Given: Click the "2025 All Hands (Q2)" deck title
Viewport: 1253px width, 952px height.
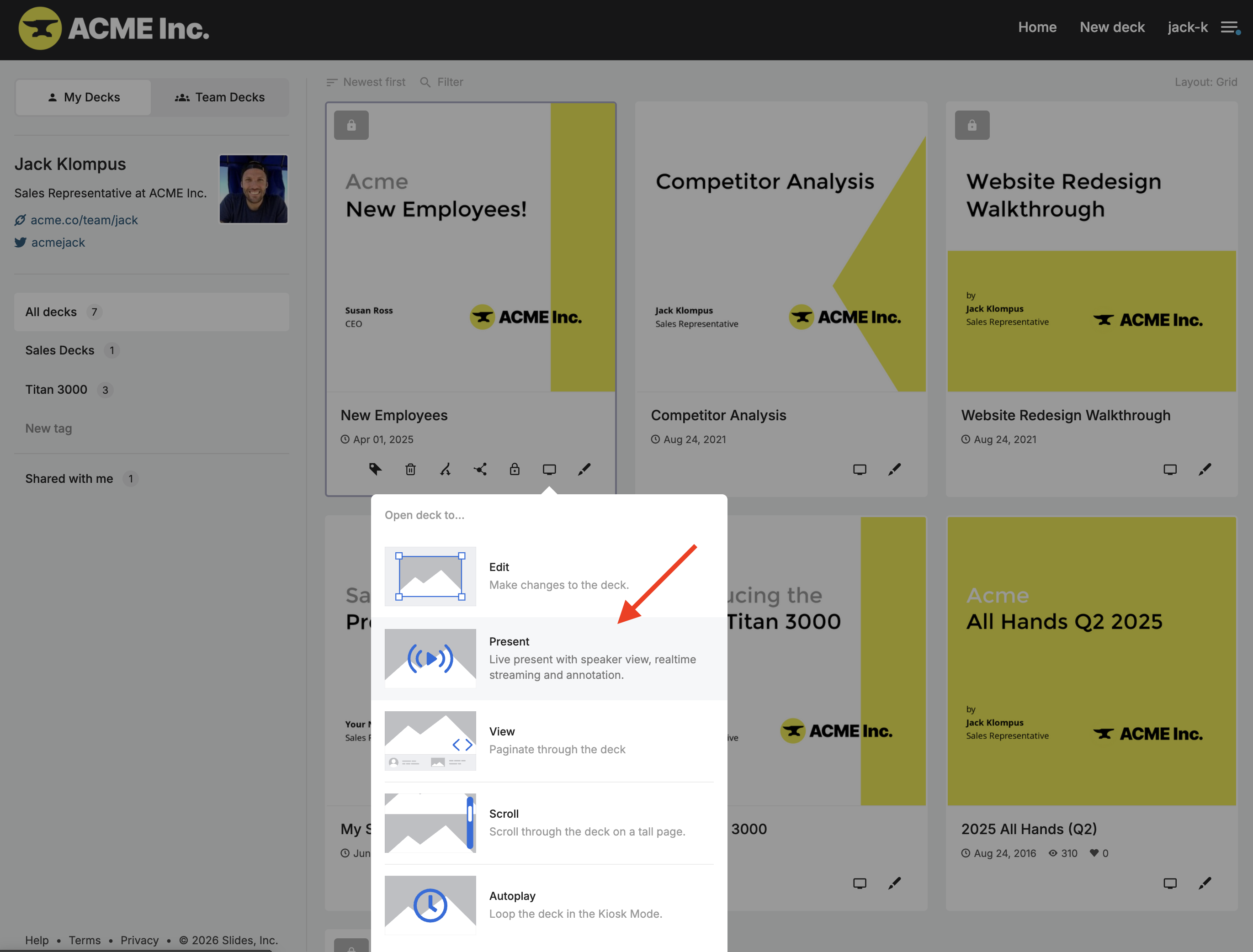Looking at the screenshot, I should 1029,829.
